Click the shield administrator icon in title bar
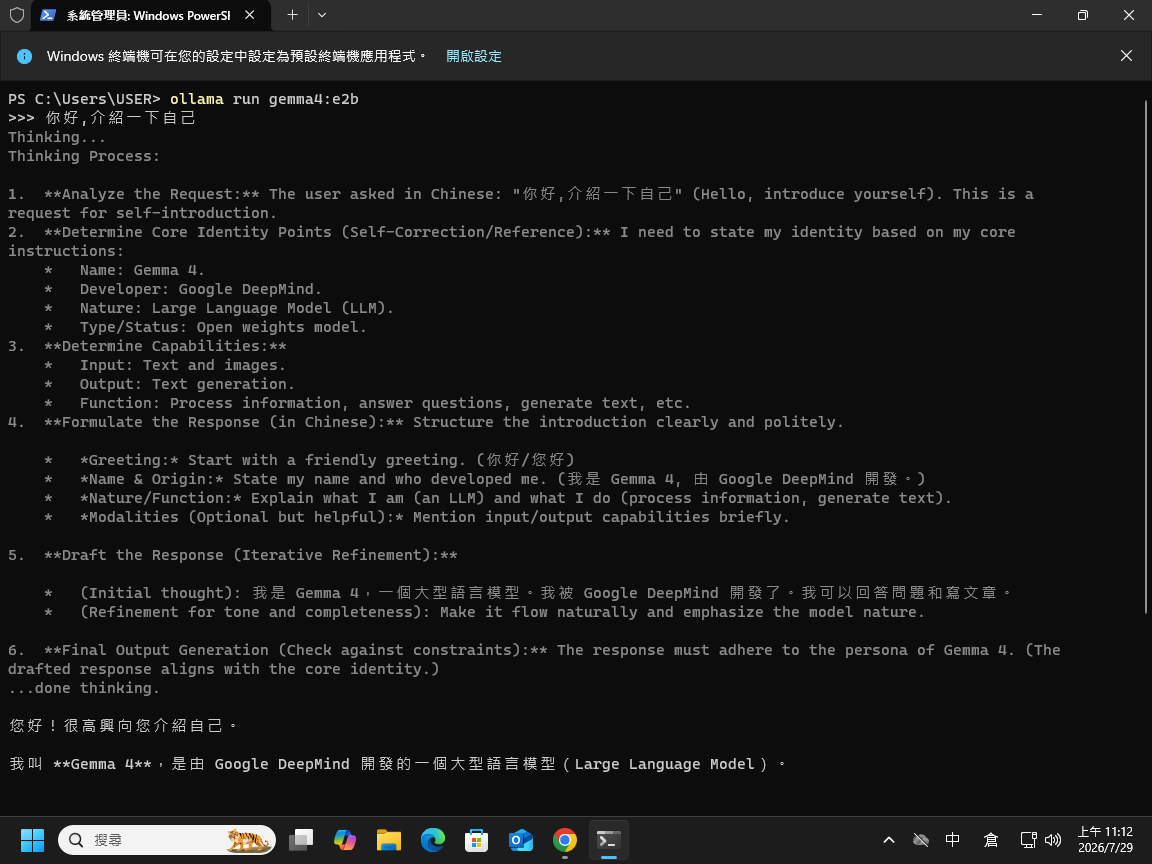This screenshot has height=864, width=1152. 16,15
